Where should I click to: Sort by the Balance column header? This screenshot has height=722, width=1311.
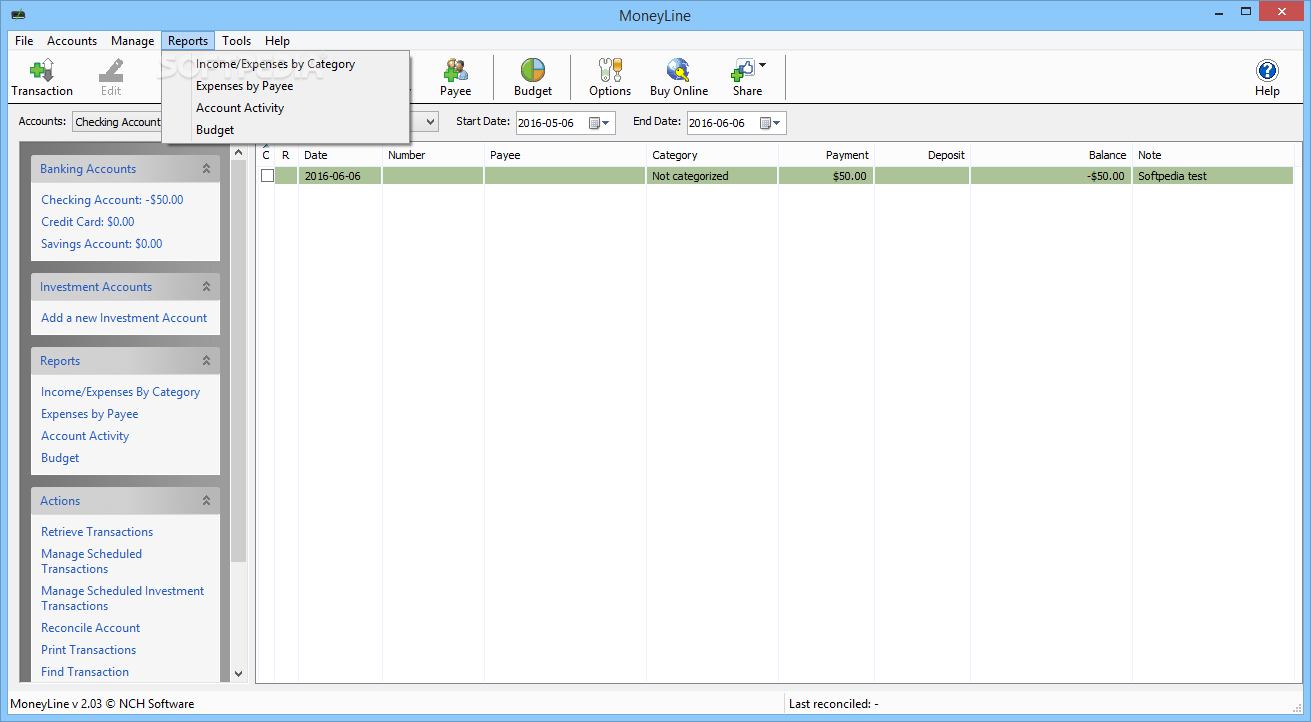[1051, 155]
